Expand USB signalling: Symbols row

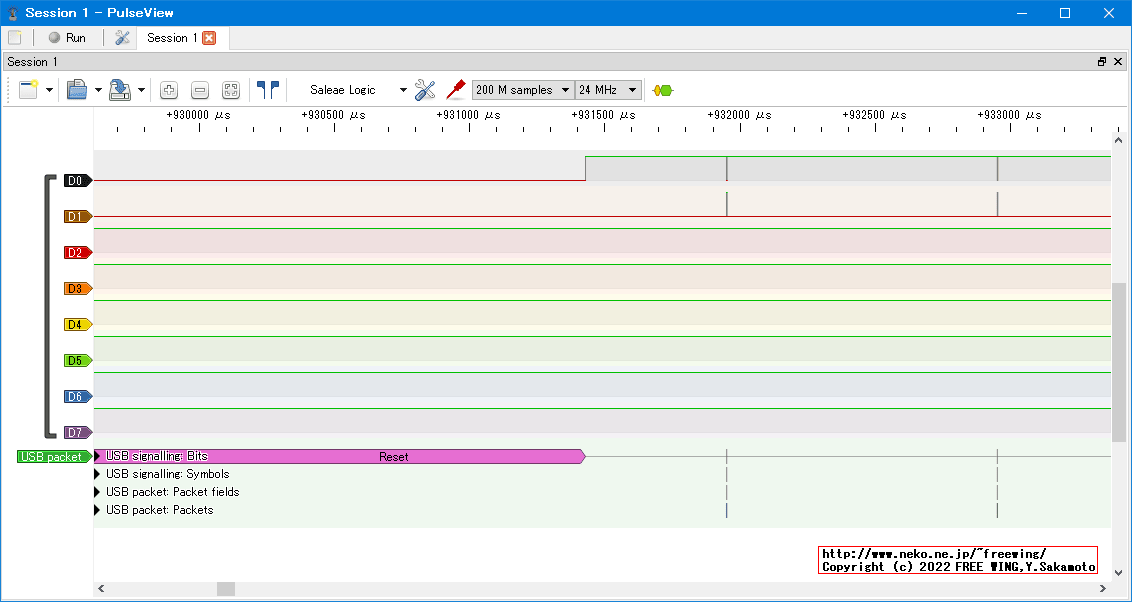[98, 474]
